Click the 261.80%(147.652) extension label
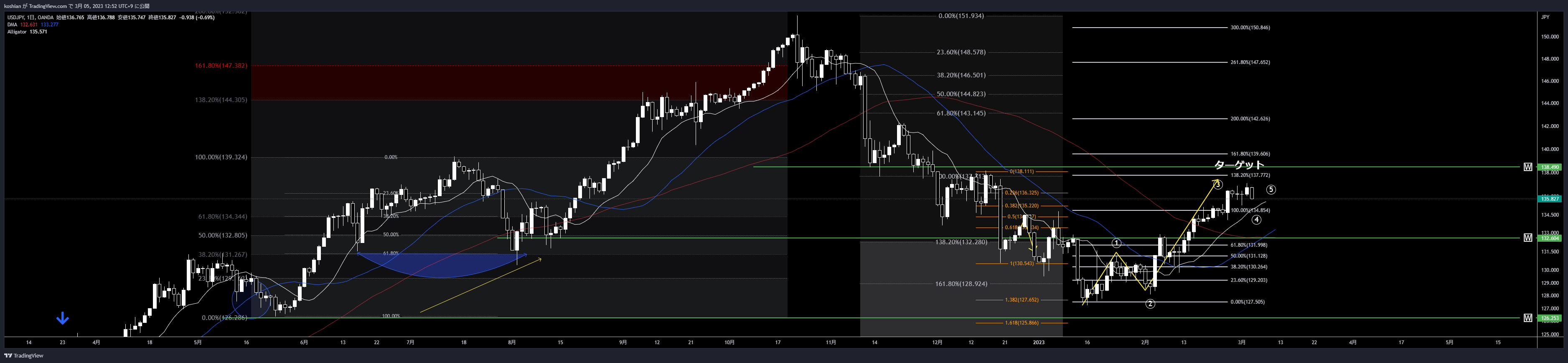 pos(1250,62)
